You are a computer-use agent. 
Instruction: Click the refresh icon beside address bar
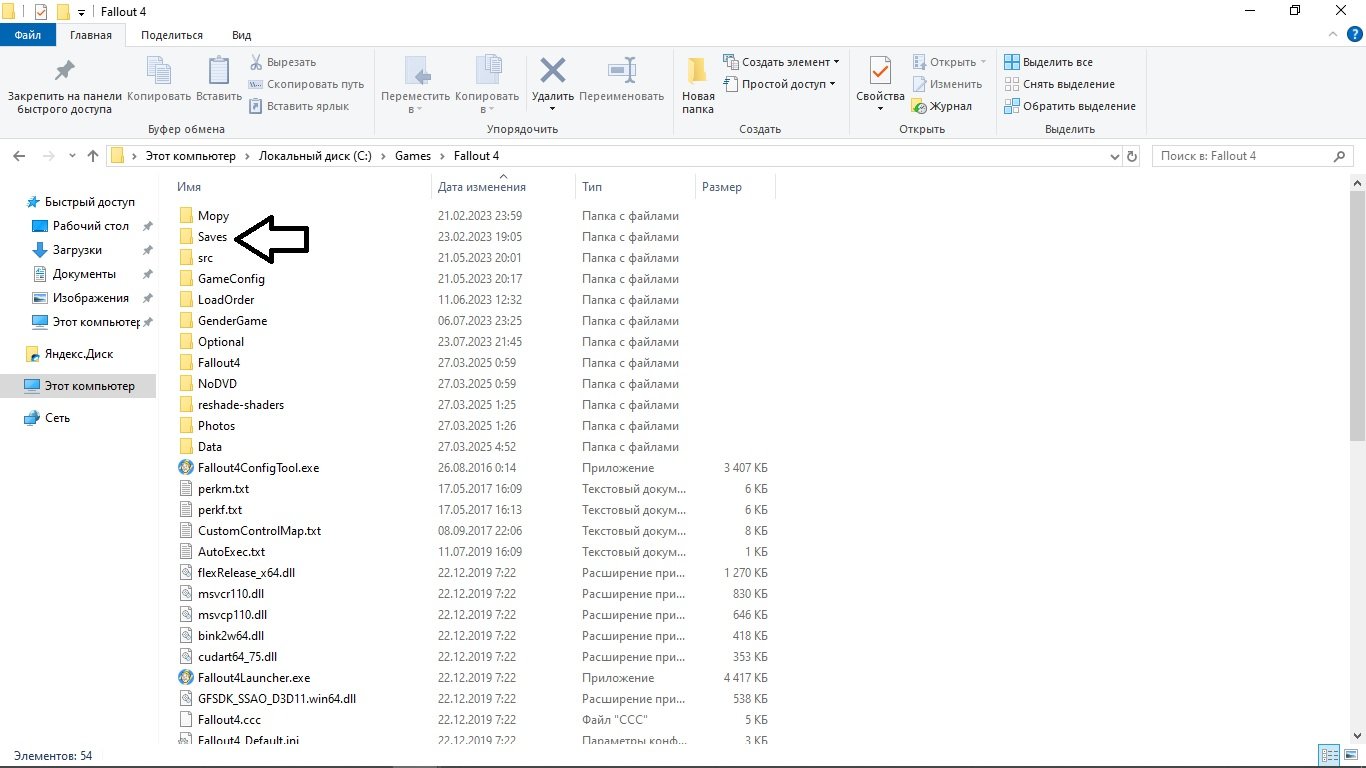tap(1132, 156)
